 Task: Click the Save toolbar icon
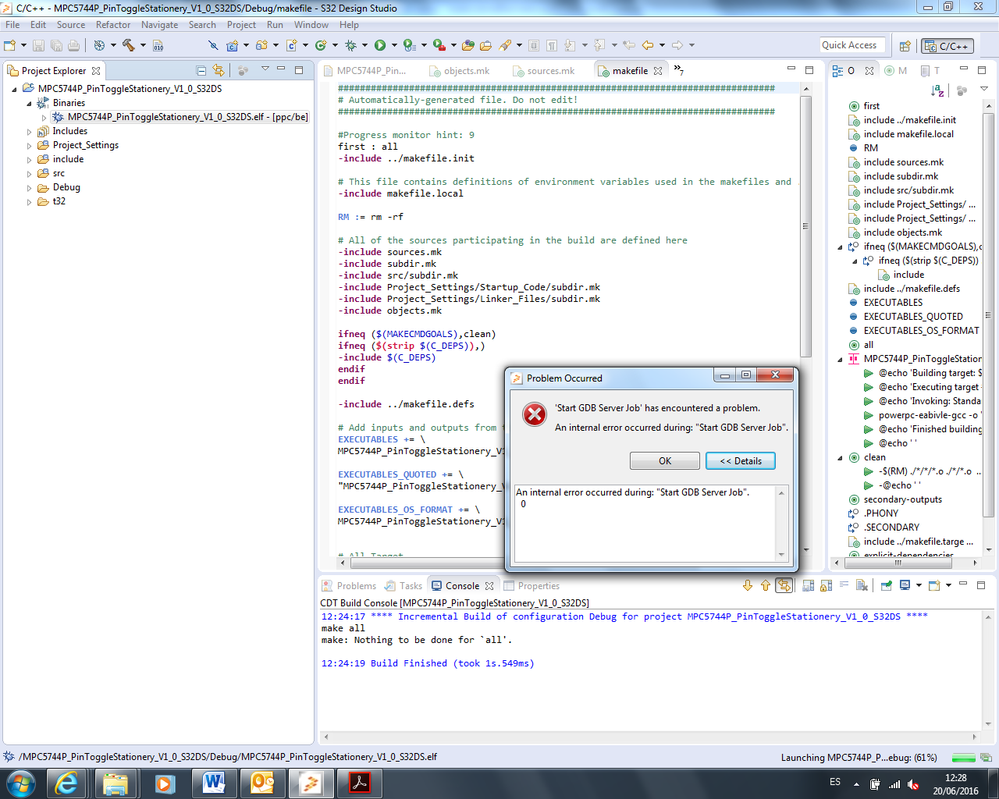38,45
